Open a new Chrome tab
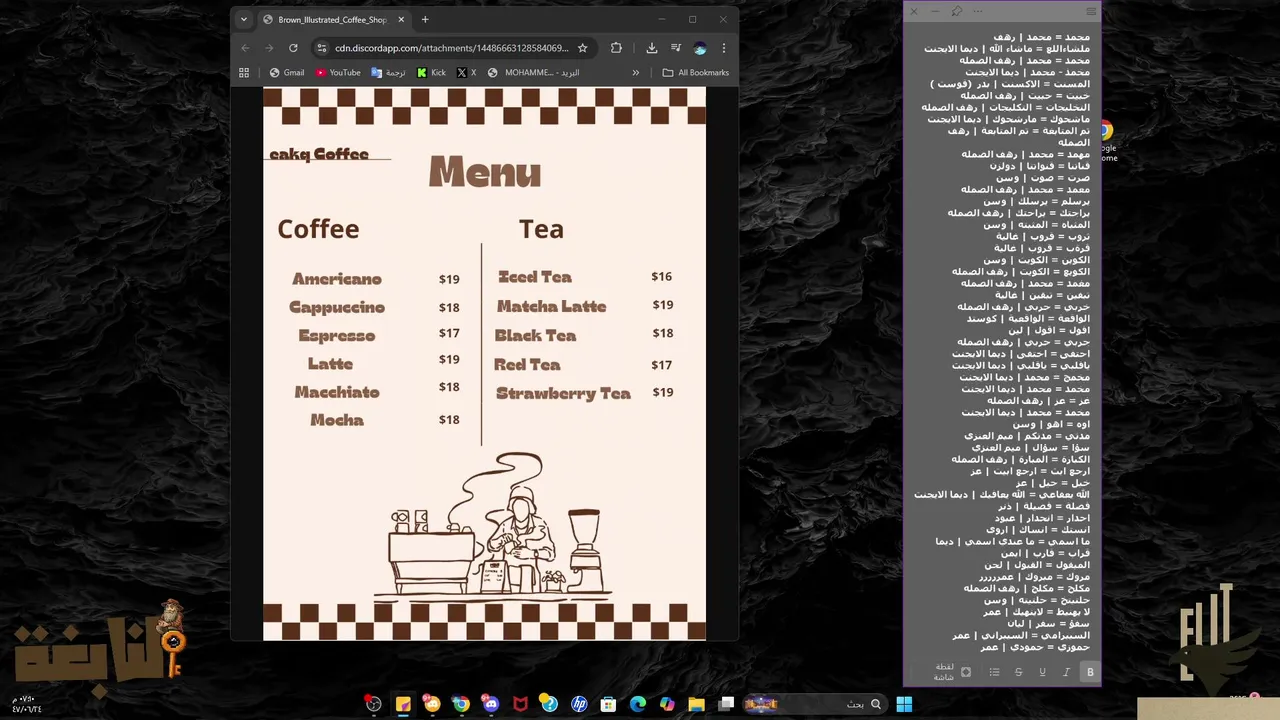Screen dimensions: 1280x720 pos(425,19)
